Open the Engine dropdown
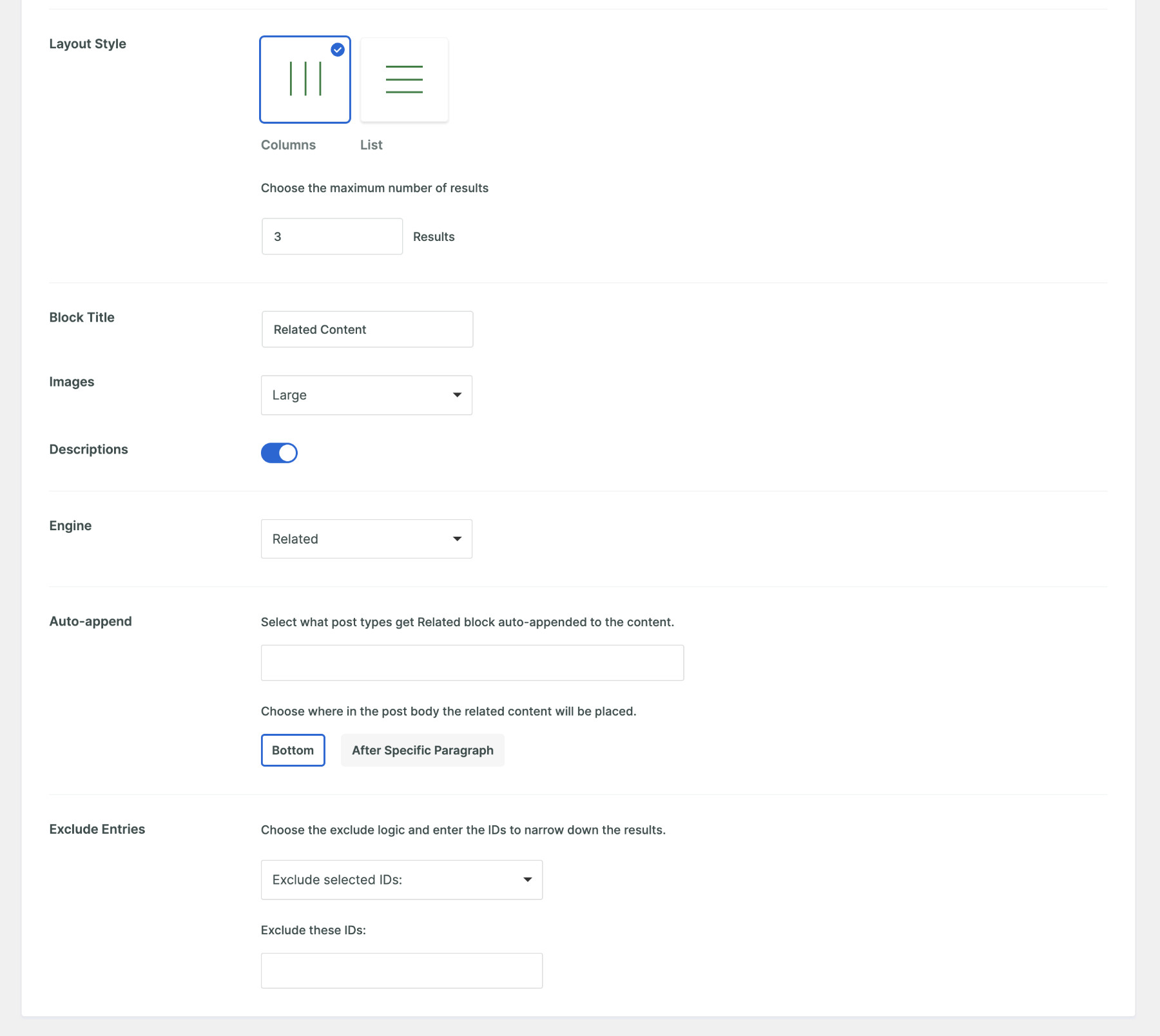This screenshot has height=1036, width=1160. coord(367,539)
